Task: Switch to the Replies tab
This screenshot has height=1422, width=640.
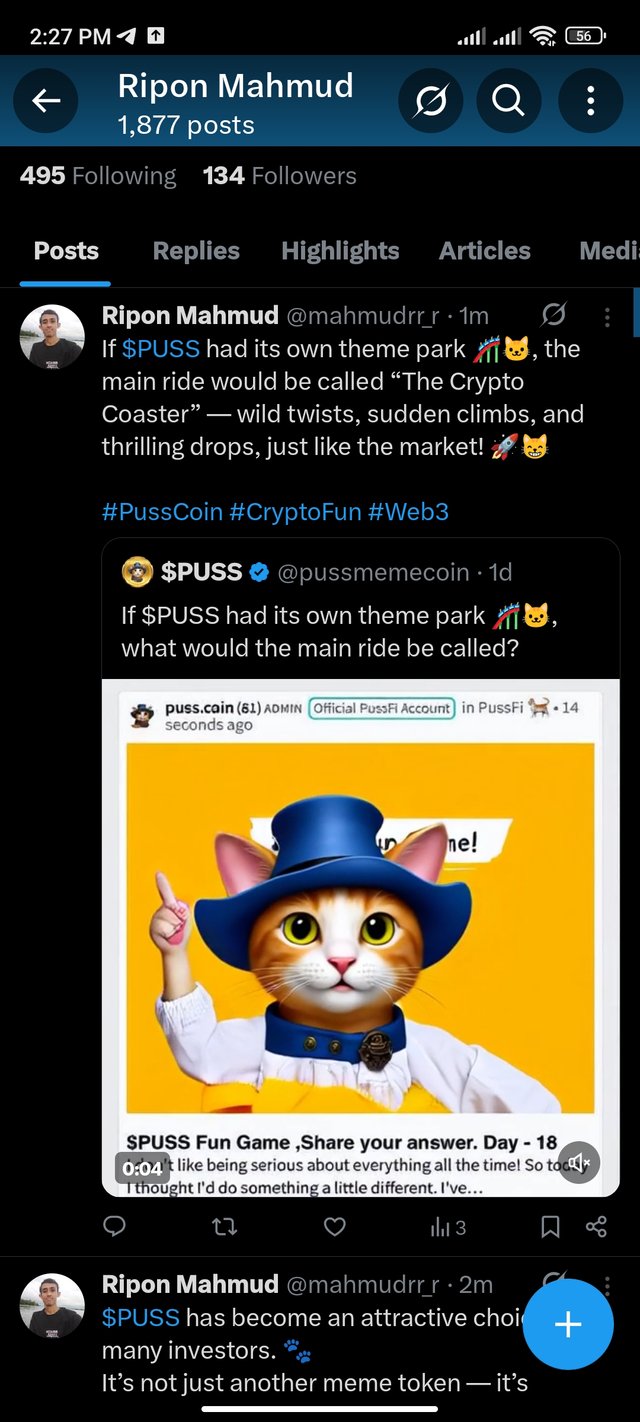Action: tap(196, 251)
